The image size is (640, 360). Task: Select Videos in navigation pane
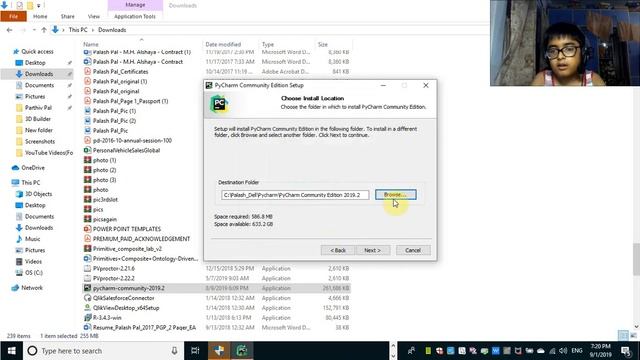tap(33, 261)
